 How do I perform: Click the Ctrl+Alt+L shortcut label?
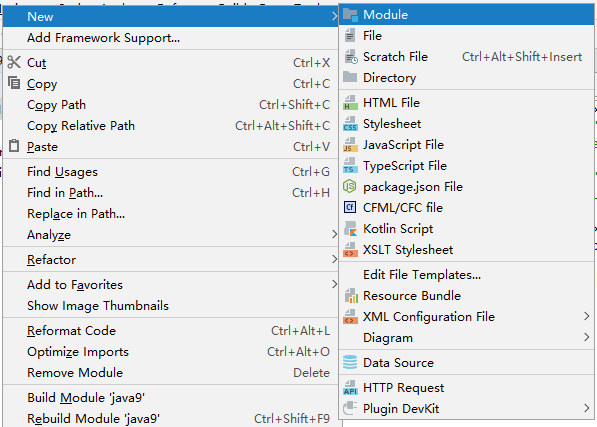click(300, 331)
